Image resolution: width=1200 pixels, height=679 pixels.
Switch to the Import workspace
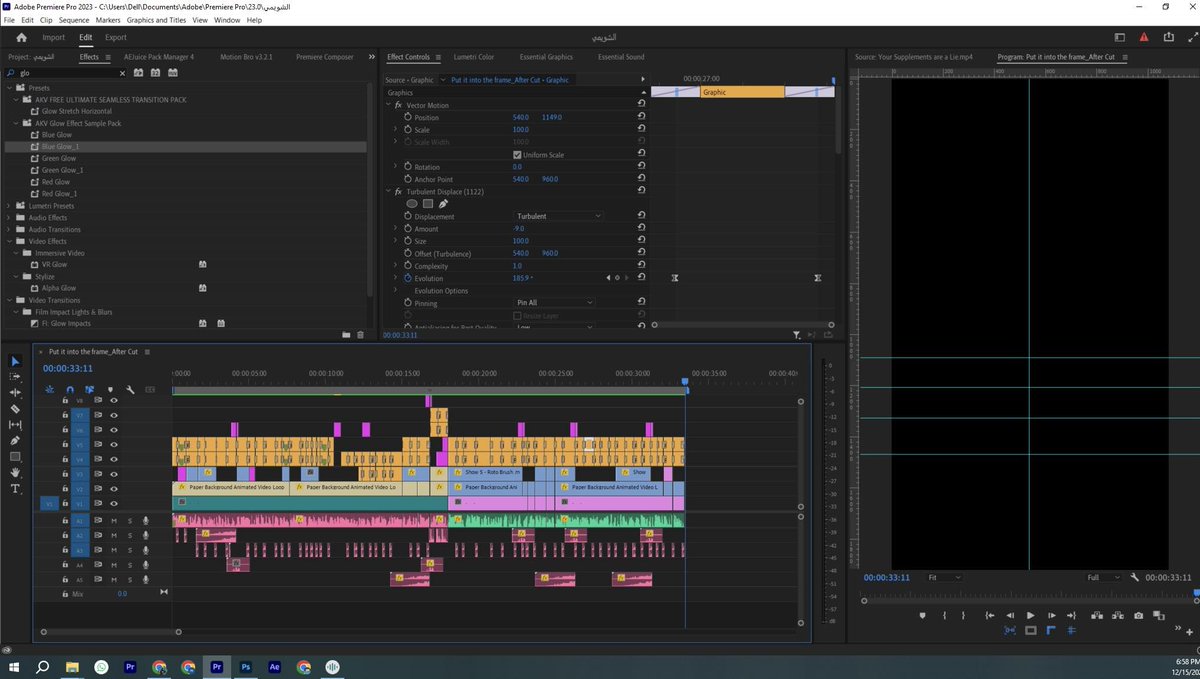point(53,37)
